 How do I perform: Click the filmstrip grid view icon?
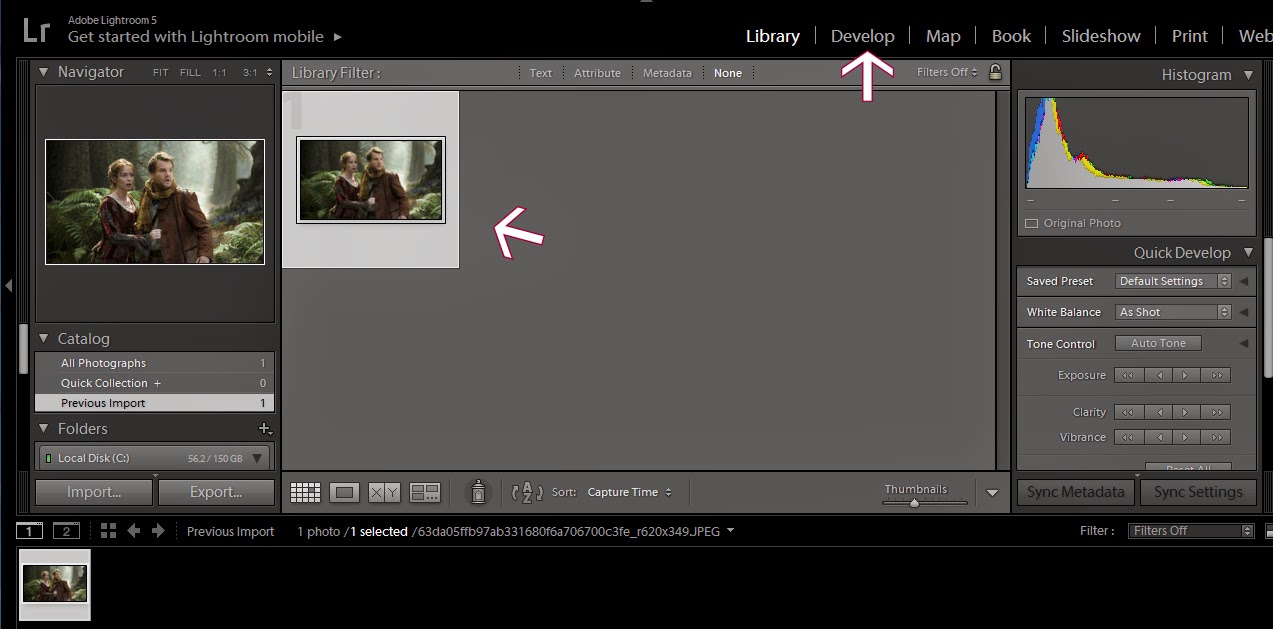pyautogui.click(x=109, y=531)
